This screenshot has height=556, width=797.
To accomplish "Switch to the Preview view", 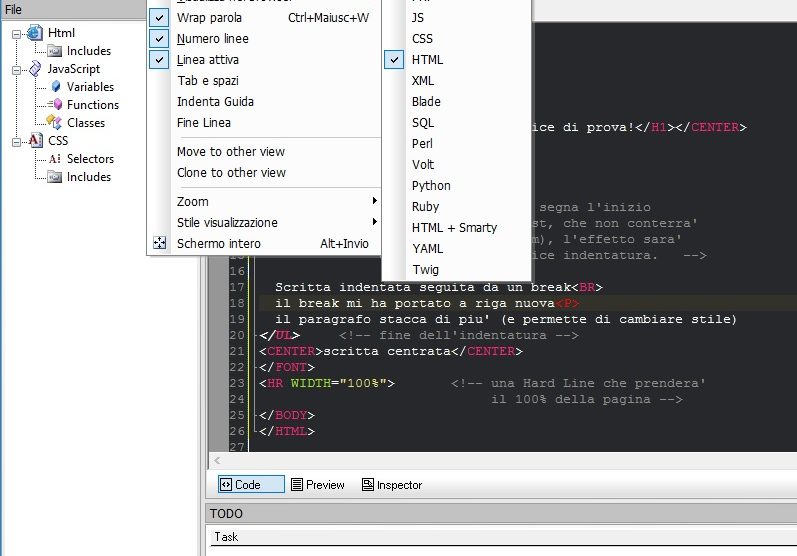I will [317, 485].
